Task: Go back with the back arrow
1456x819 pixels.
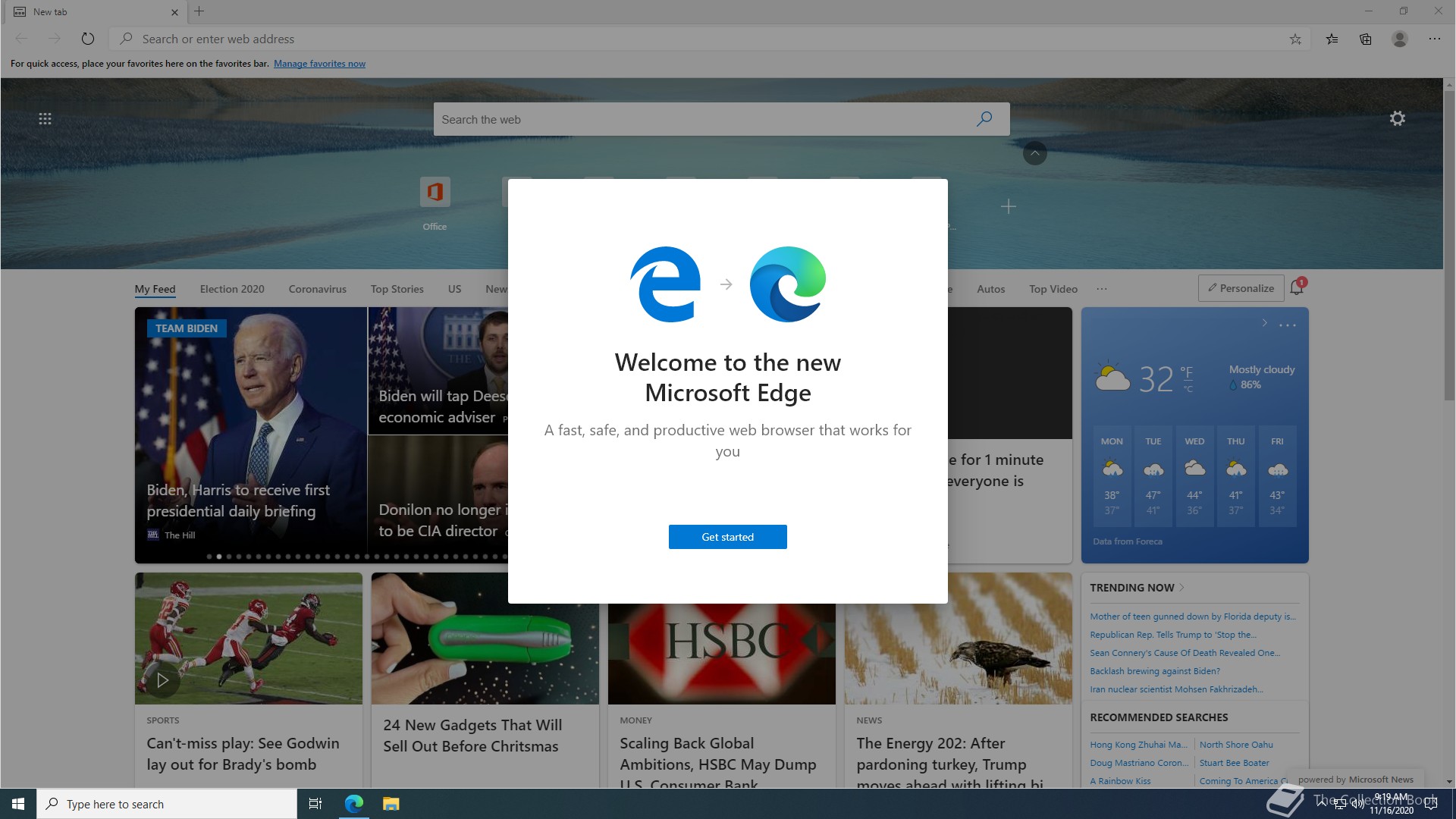Action: click(x=21, y=39)
